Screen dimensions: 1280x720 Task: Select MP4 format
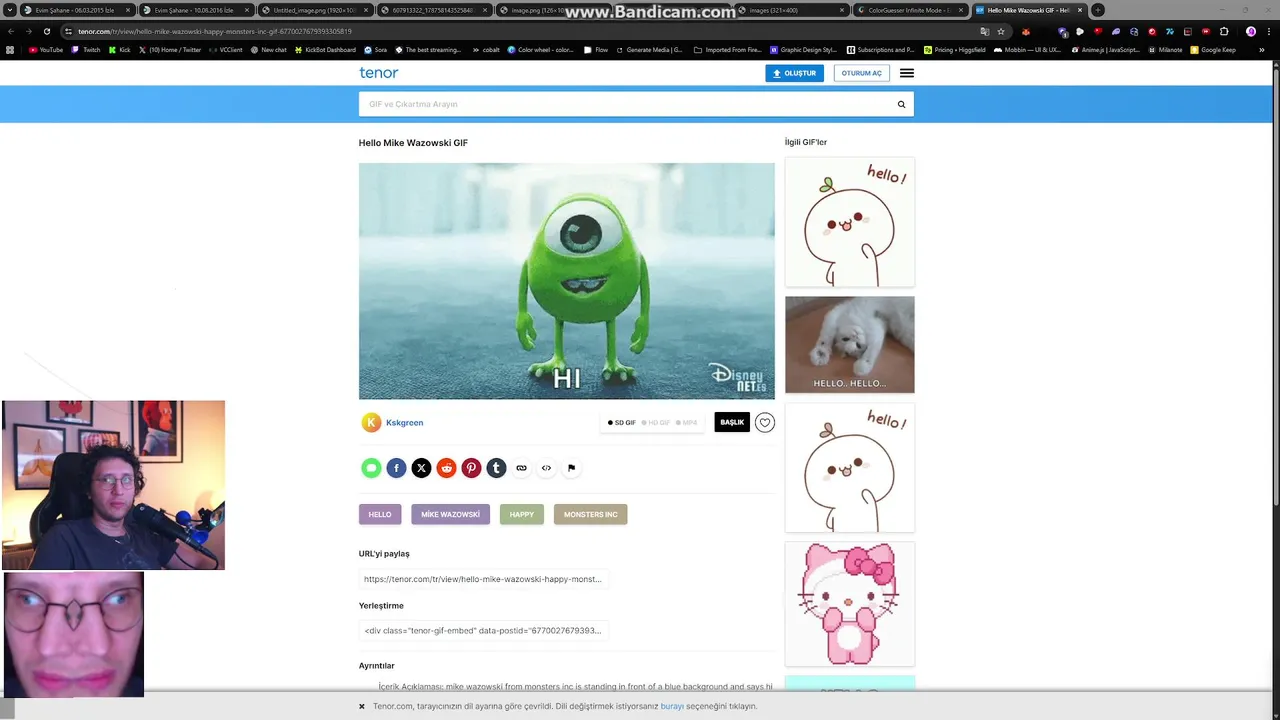pos(687,423)
